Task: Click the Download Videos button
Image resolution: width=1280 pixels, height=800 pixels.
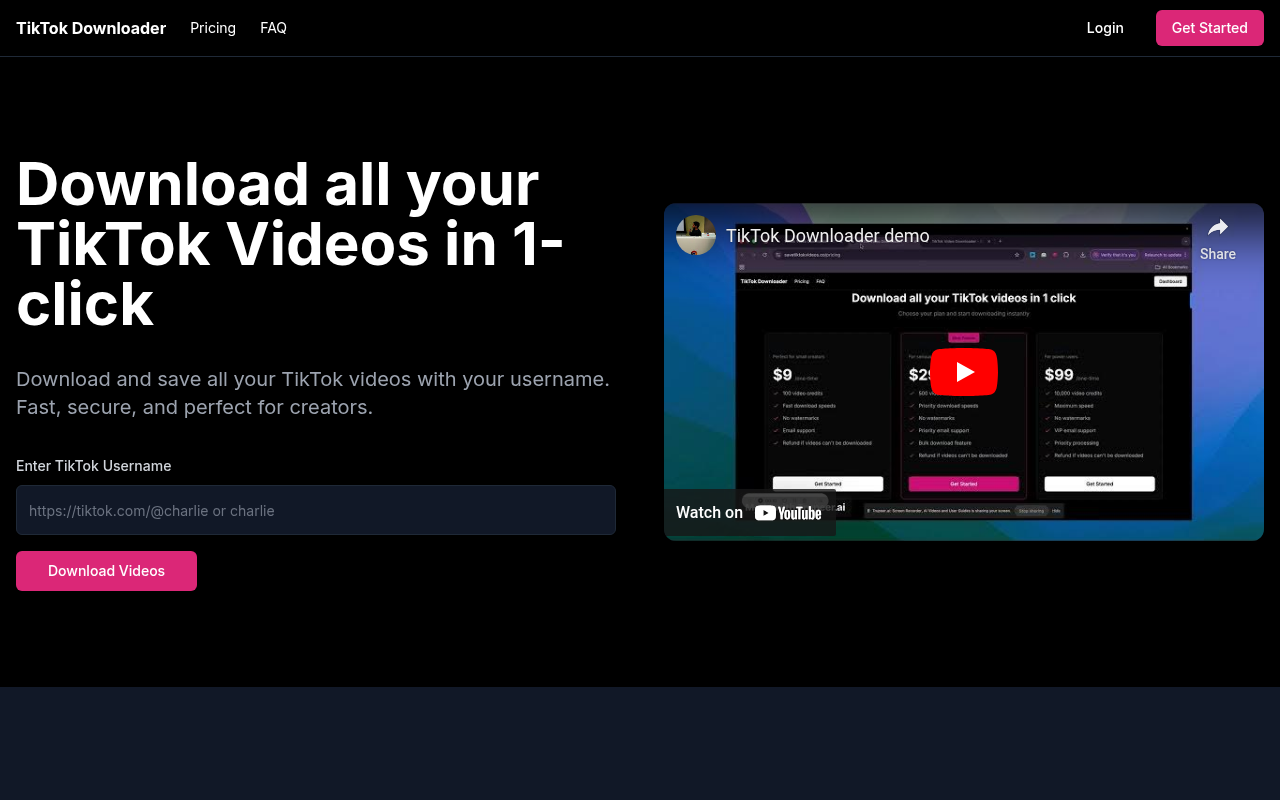Action: 106,571
